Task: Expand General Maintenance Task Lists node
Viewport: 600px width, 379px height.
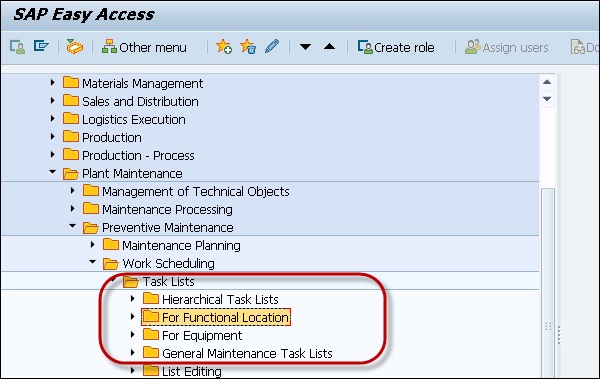Action: coord(132,352)
